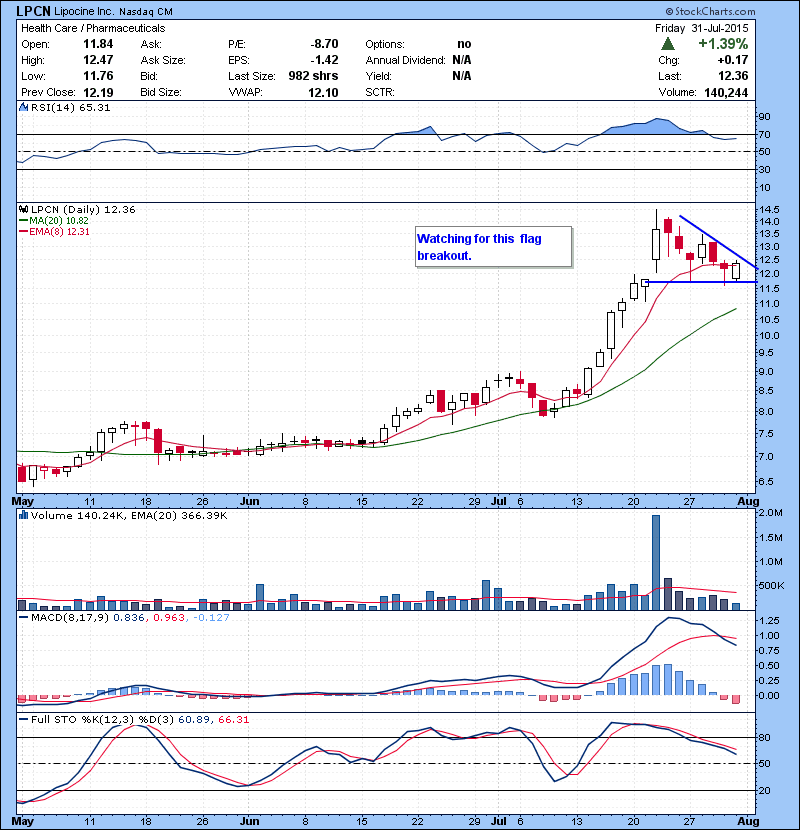Image resolution: width=800 pixels, height=830 pixels.
Task: Click the Prev Close value 12.19
Action: [x=98, y=92]
